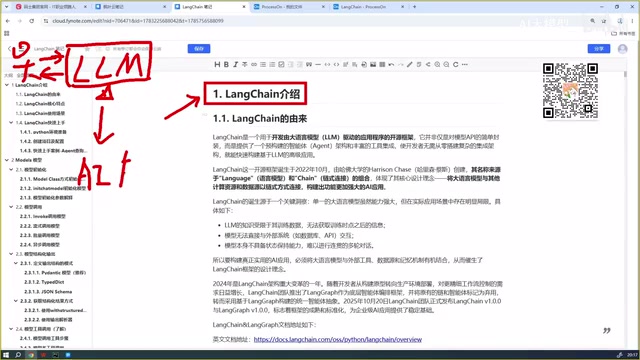Insert inline code with the first angle-bracket icon
Image resolution: width=640 pixels, height=360 pixels.
[x=327, y=64]
